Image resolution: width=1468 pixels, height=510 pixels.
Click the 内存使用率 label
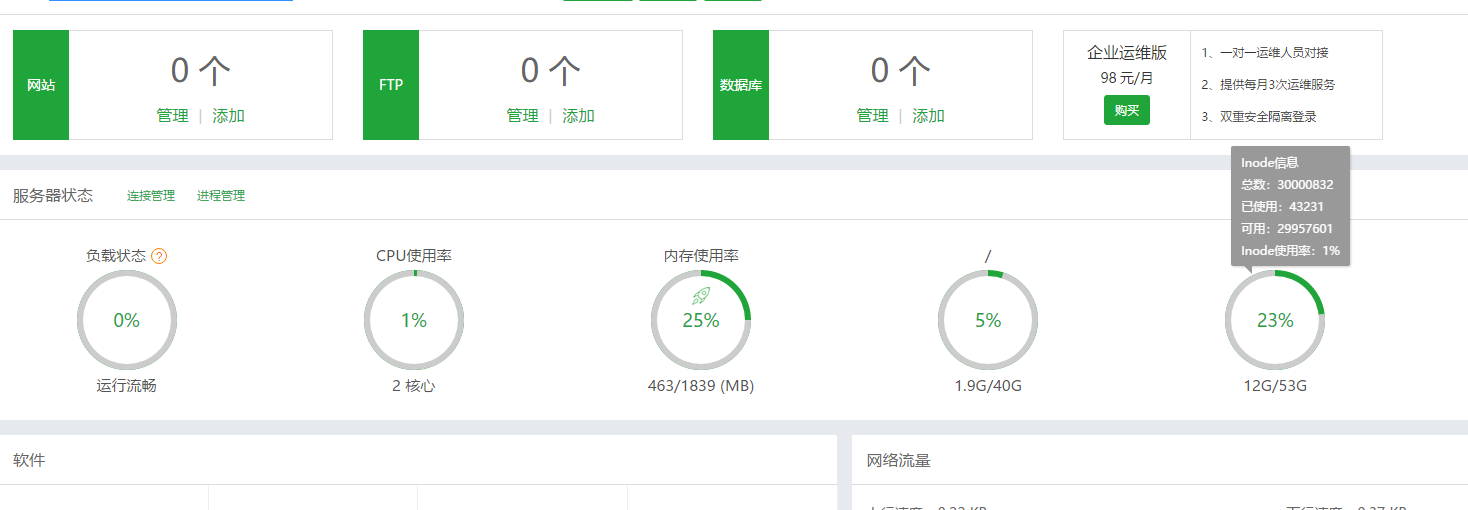pyautogui.click(x=701, y=256)
